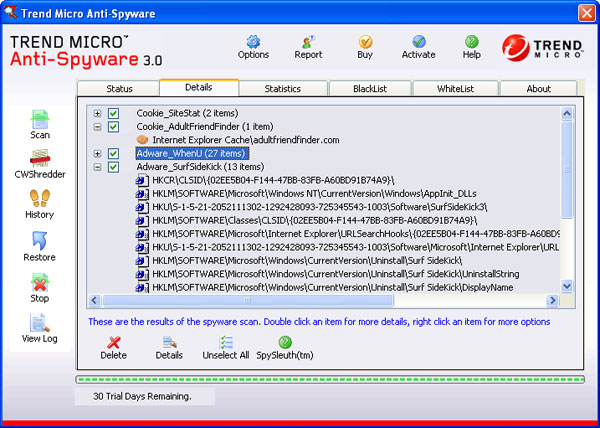Image resolution: width=600 pixels, height=428 pixels.
Task: Open the Statistics tab
Action: coord(283,89)
